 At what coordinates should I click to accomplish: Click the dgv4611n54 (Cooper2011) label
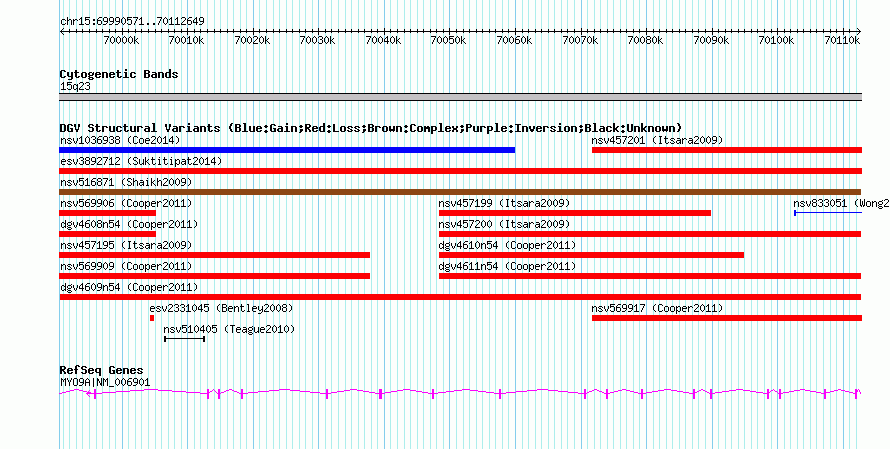507,266
